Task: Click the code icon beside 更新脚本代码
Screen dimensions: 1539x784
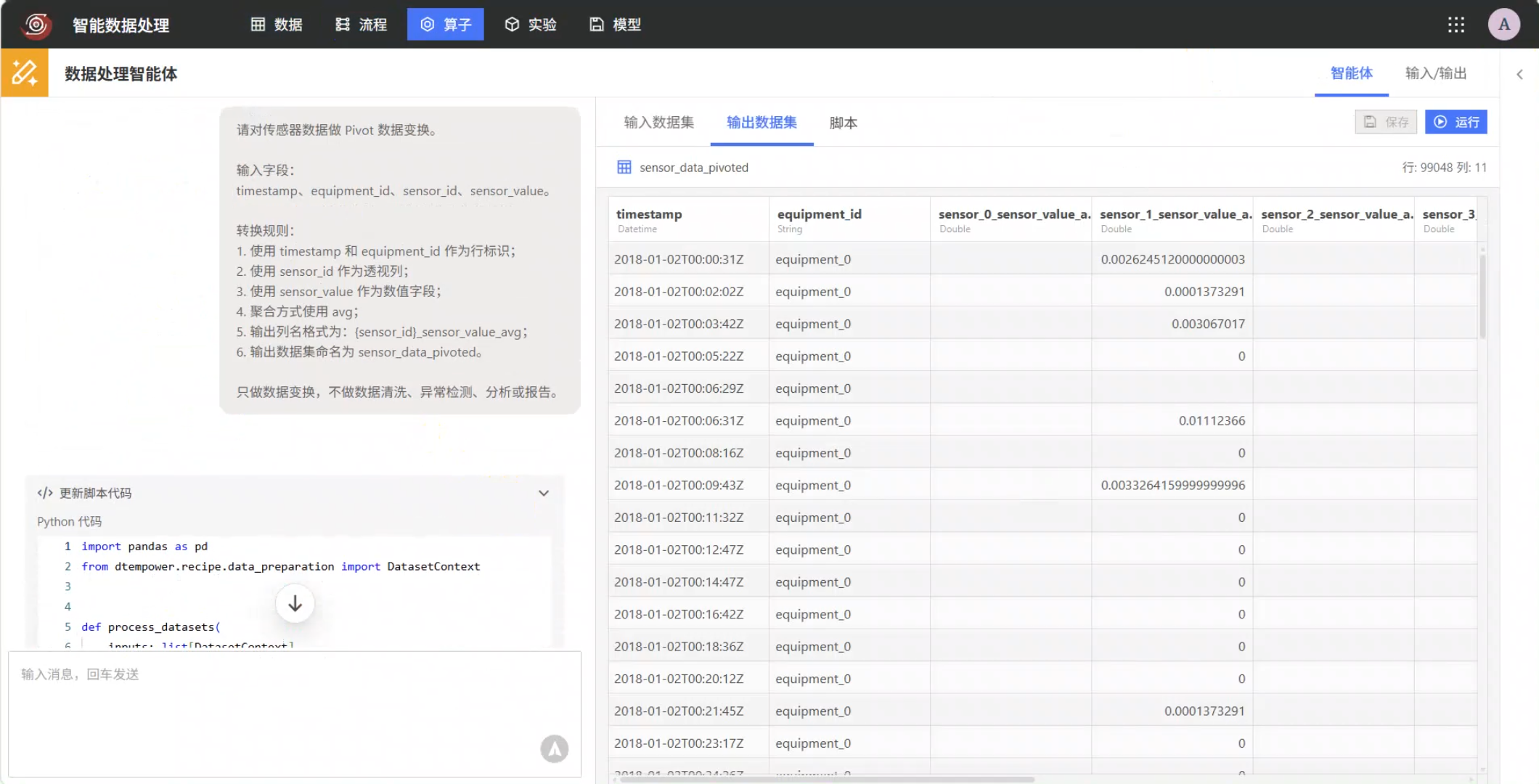Action: click(x=45, y=493)
